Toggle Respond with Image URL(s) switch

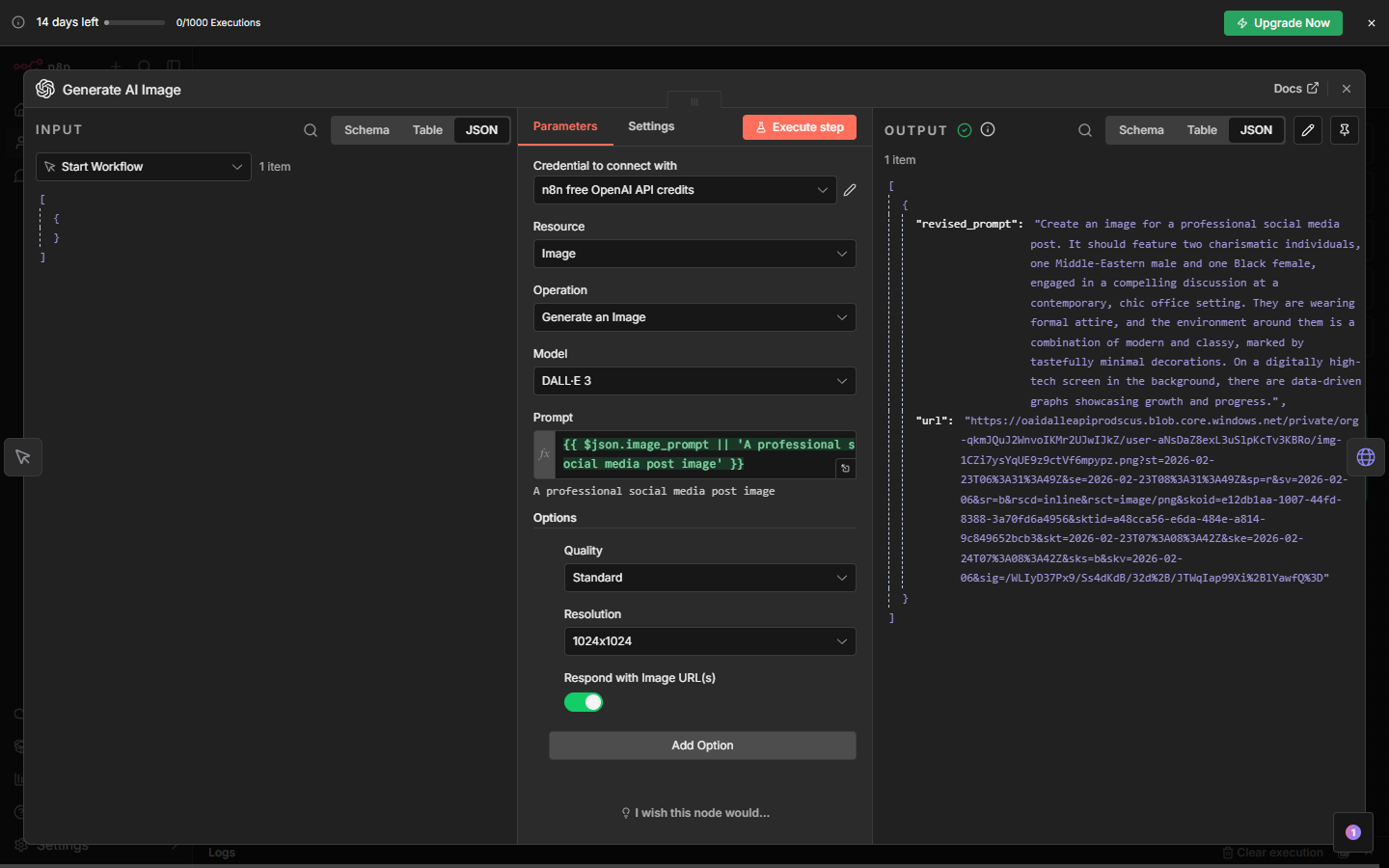pyautogui.click(x=584, y=702)
